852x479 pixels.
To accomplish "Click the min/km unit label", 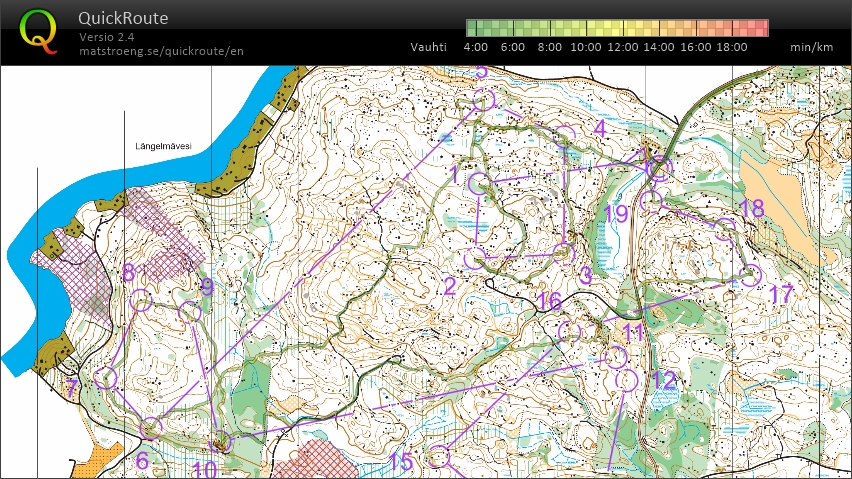I will pyautogui.click(x=811, y=47).
